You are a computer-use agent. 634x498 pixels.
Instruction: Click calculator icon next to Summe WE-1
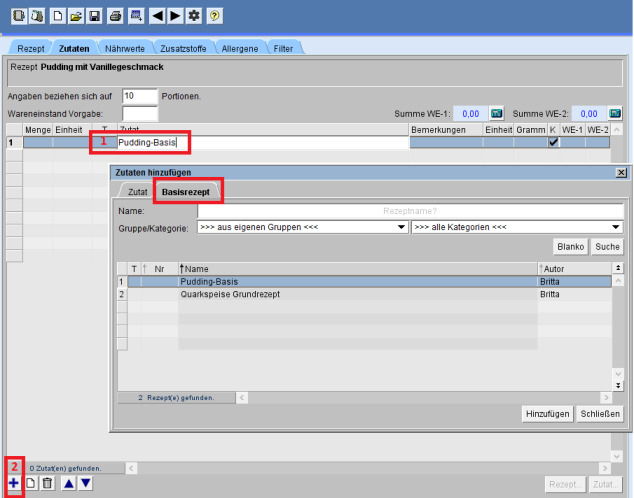pyautogui.click(x=497, y=114)
